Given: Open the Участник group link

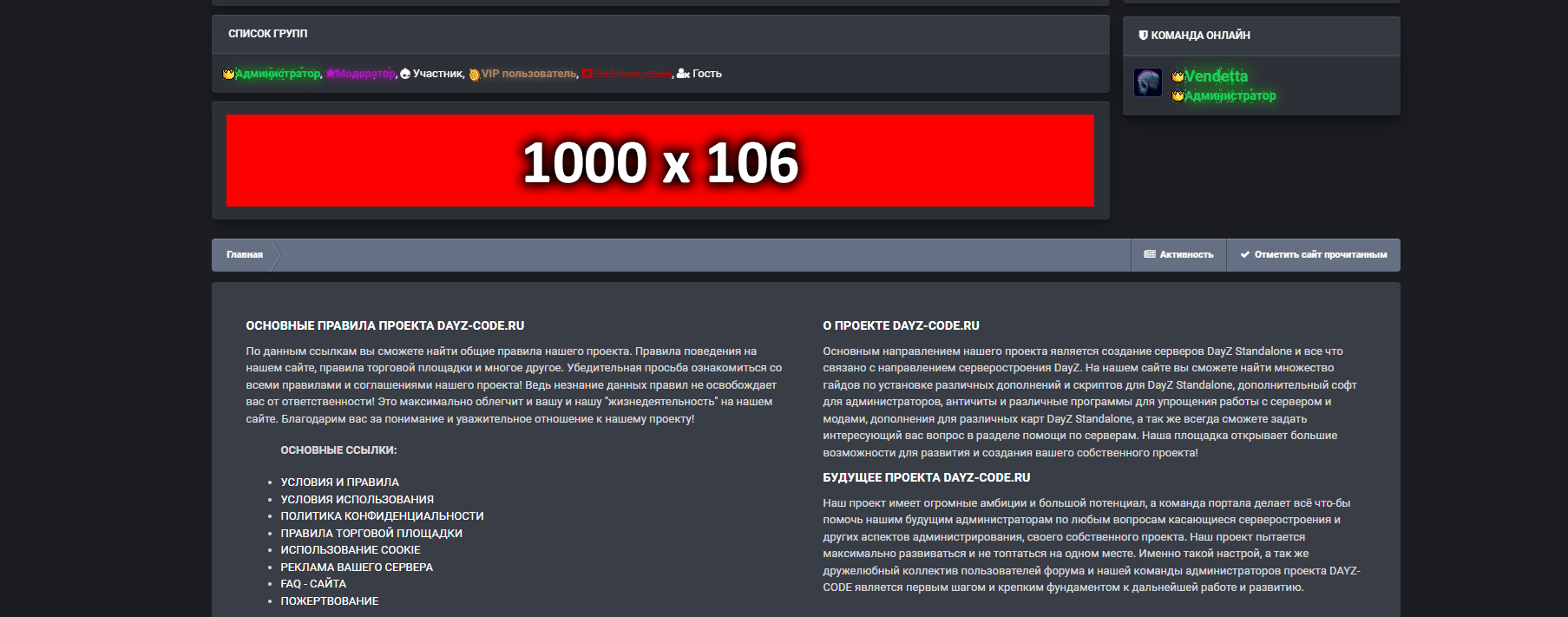Looking at the screenshot, I should pyautogui.click(x=437, y=74).
